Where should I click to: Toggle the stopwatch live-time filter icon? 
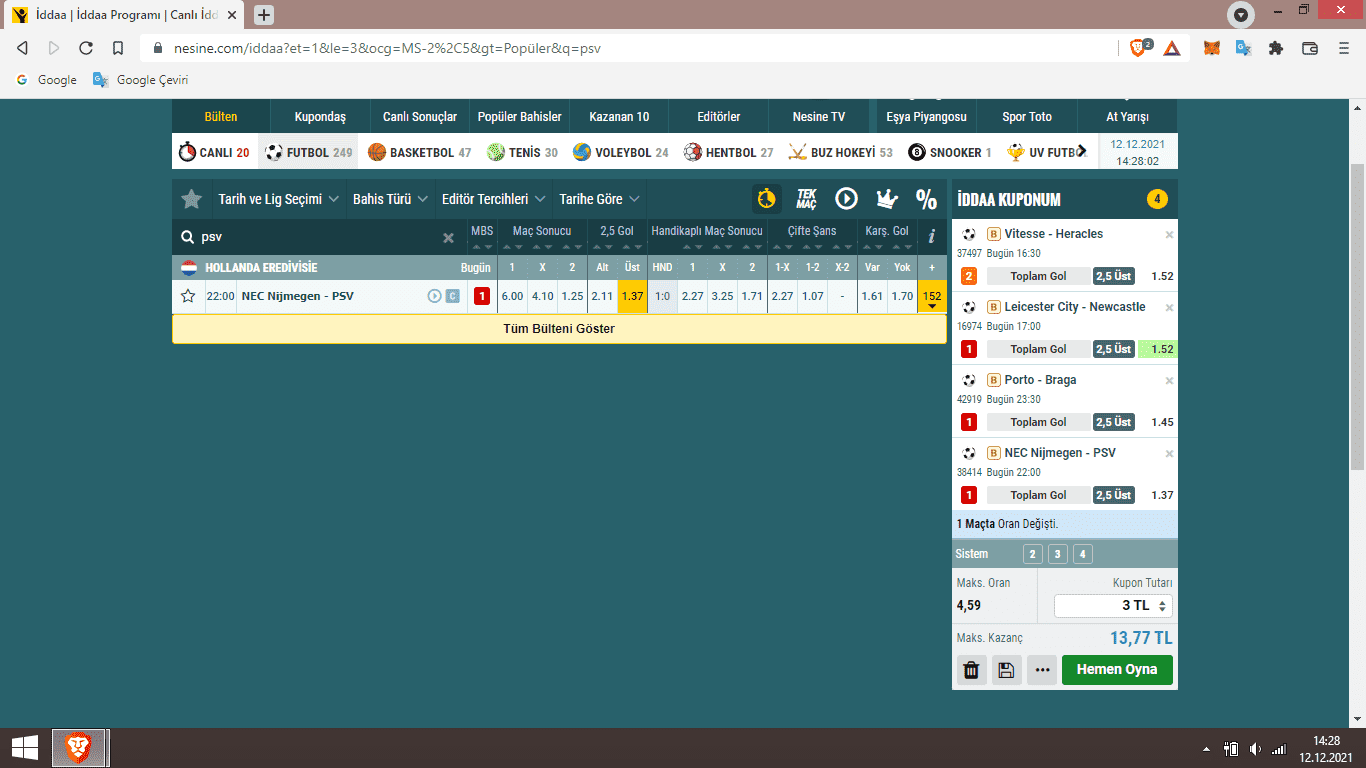(767, 198)
